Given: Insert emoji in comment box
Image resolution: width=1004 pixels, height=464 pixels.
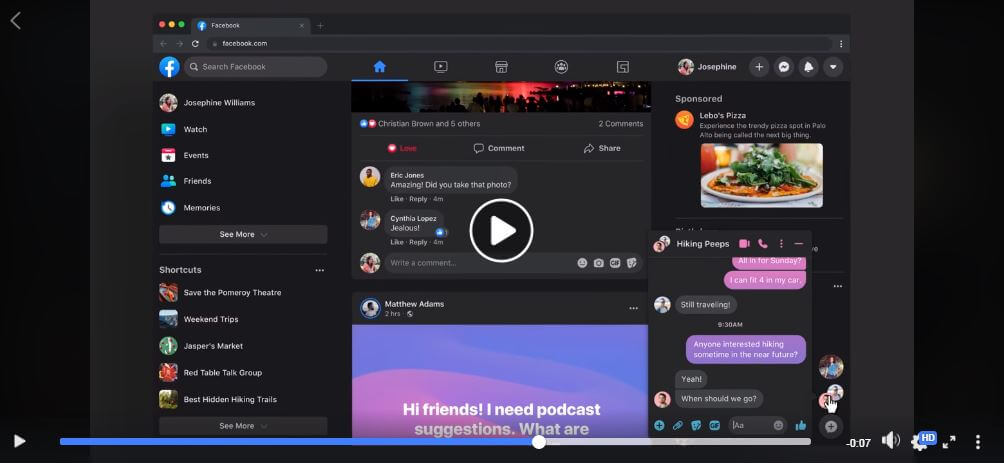Looking at the screenshot, I should (582, 263).
